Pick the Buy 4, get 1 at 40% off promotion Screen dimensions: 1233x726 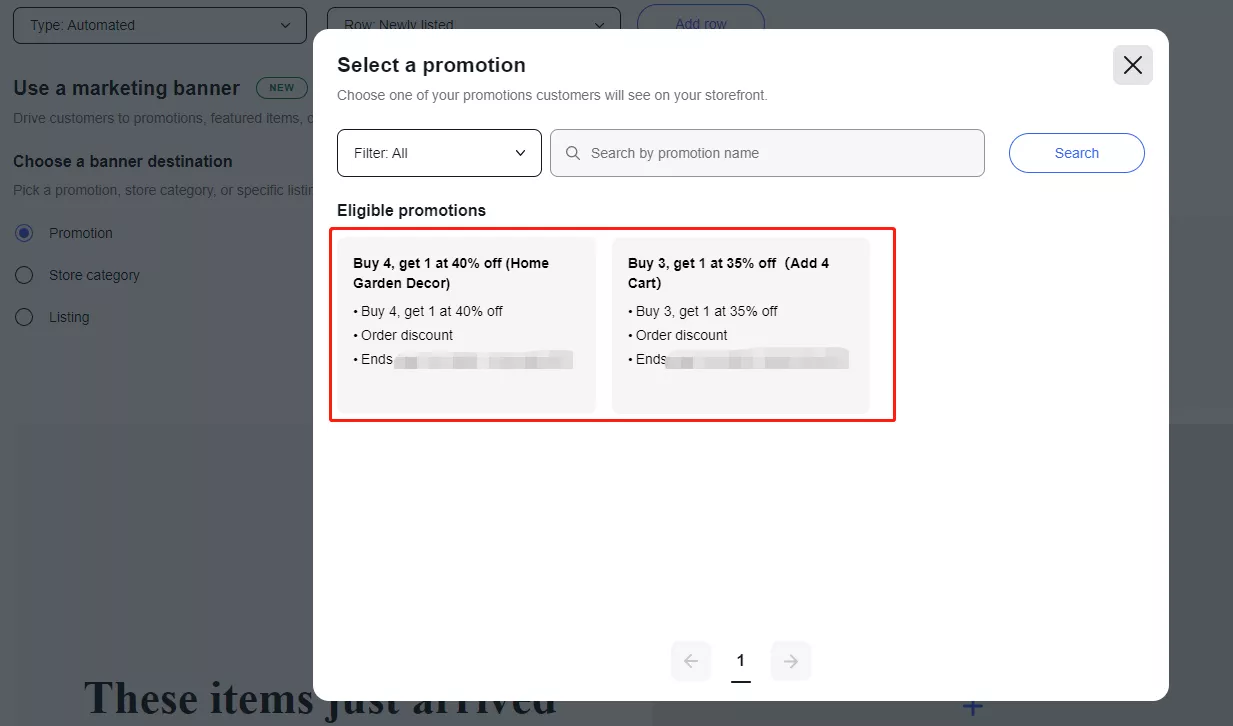coord(466,325)
